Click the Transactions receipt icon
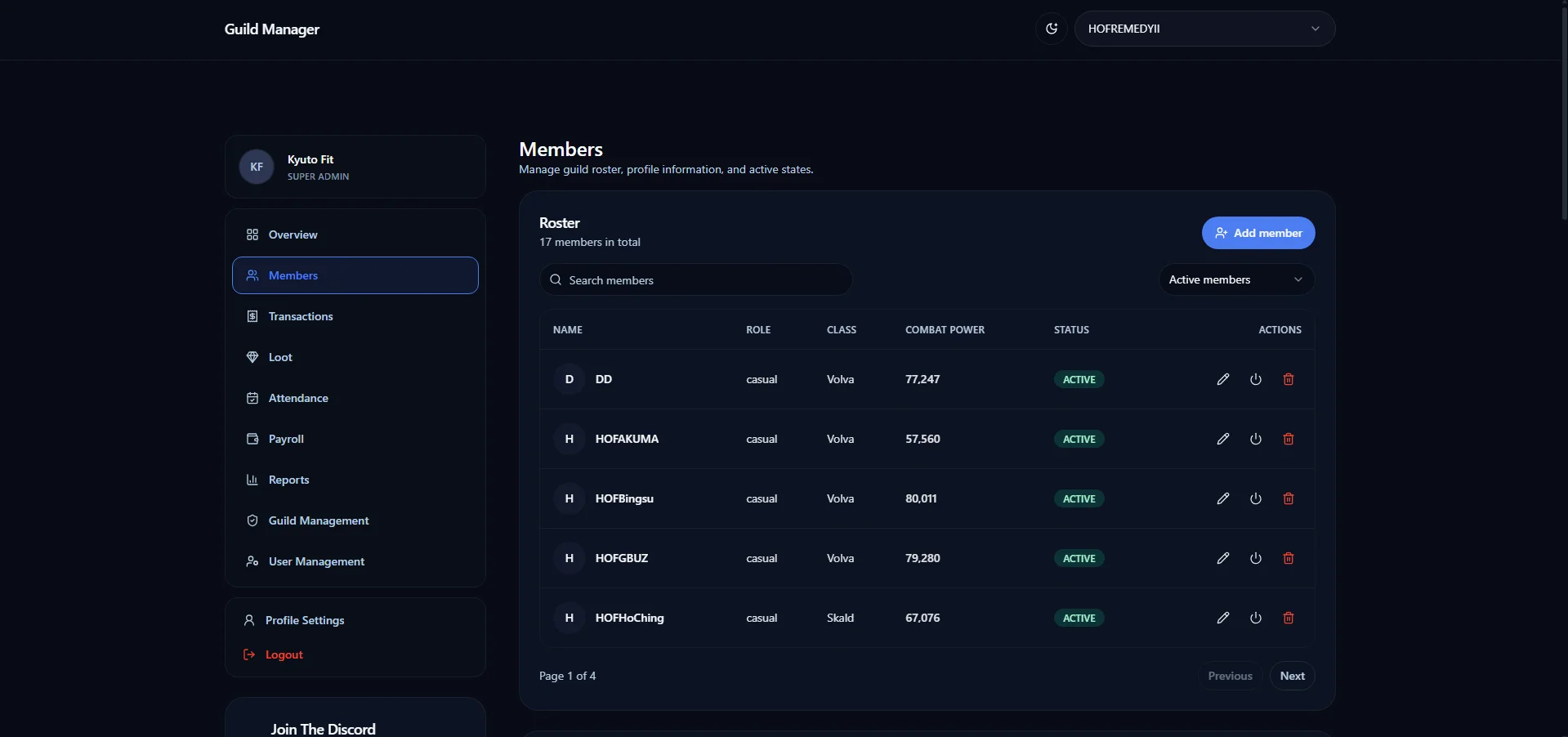The width and height of the screenshot is (1568, 737). 252,316
